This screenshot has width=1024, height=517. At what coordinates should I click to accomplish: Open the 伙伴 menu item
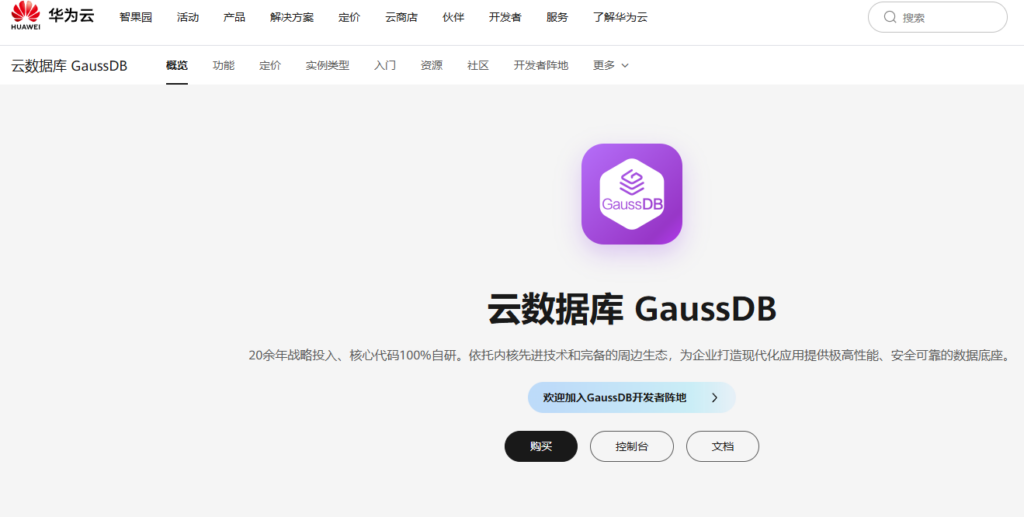pyautogui.click(x=453, y=18)
